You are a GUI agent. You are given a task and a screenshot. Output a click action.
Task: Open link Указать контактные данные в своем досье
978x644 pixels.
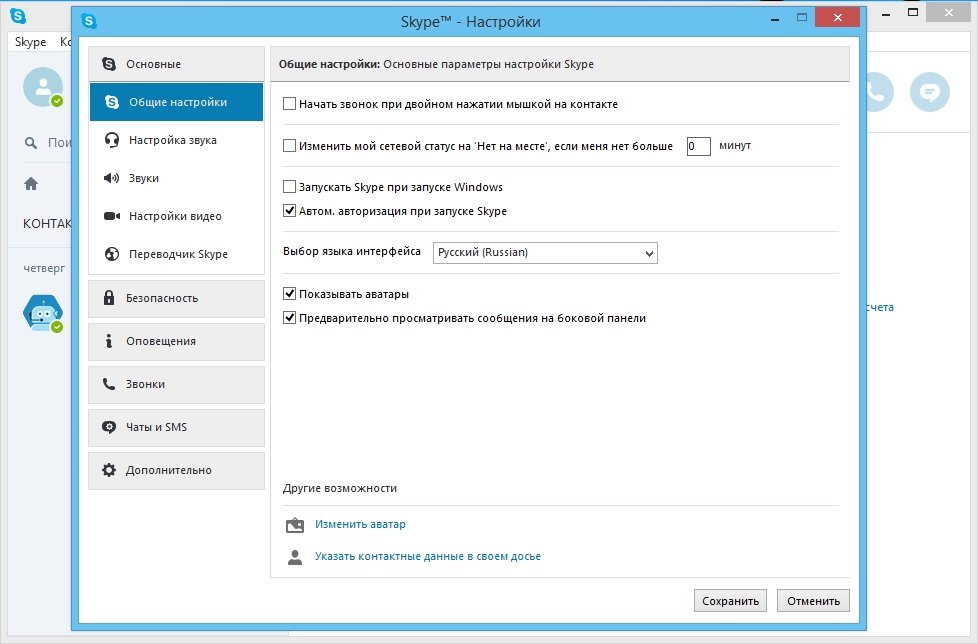[428, 556]
